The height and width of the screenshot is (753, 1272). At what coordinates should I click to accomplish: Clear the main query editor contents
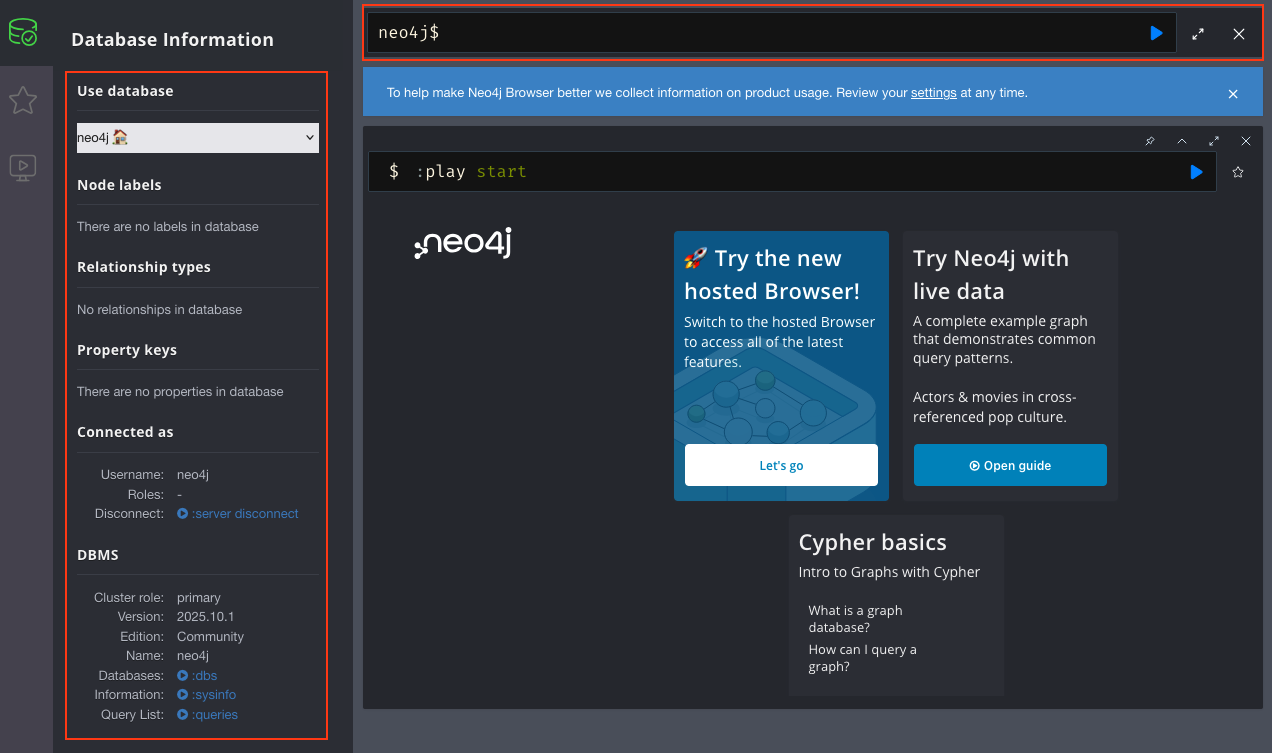click(1239, 33)
